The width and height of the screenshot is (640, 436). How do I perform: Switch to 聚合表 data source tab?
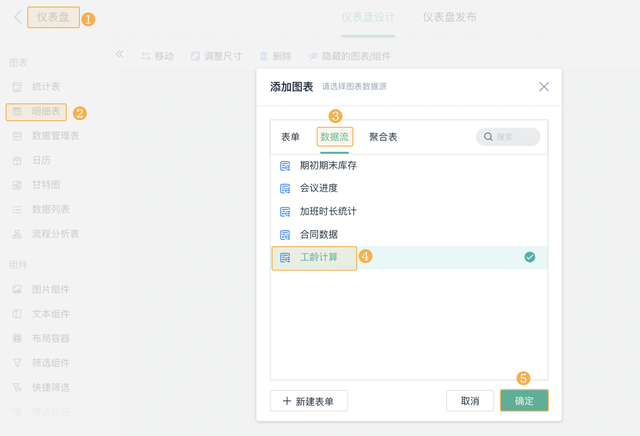(383, 137)
